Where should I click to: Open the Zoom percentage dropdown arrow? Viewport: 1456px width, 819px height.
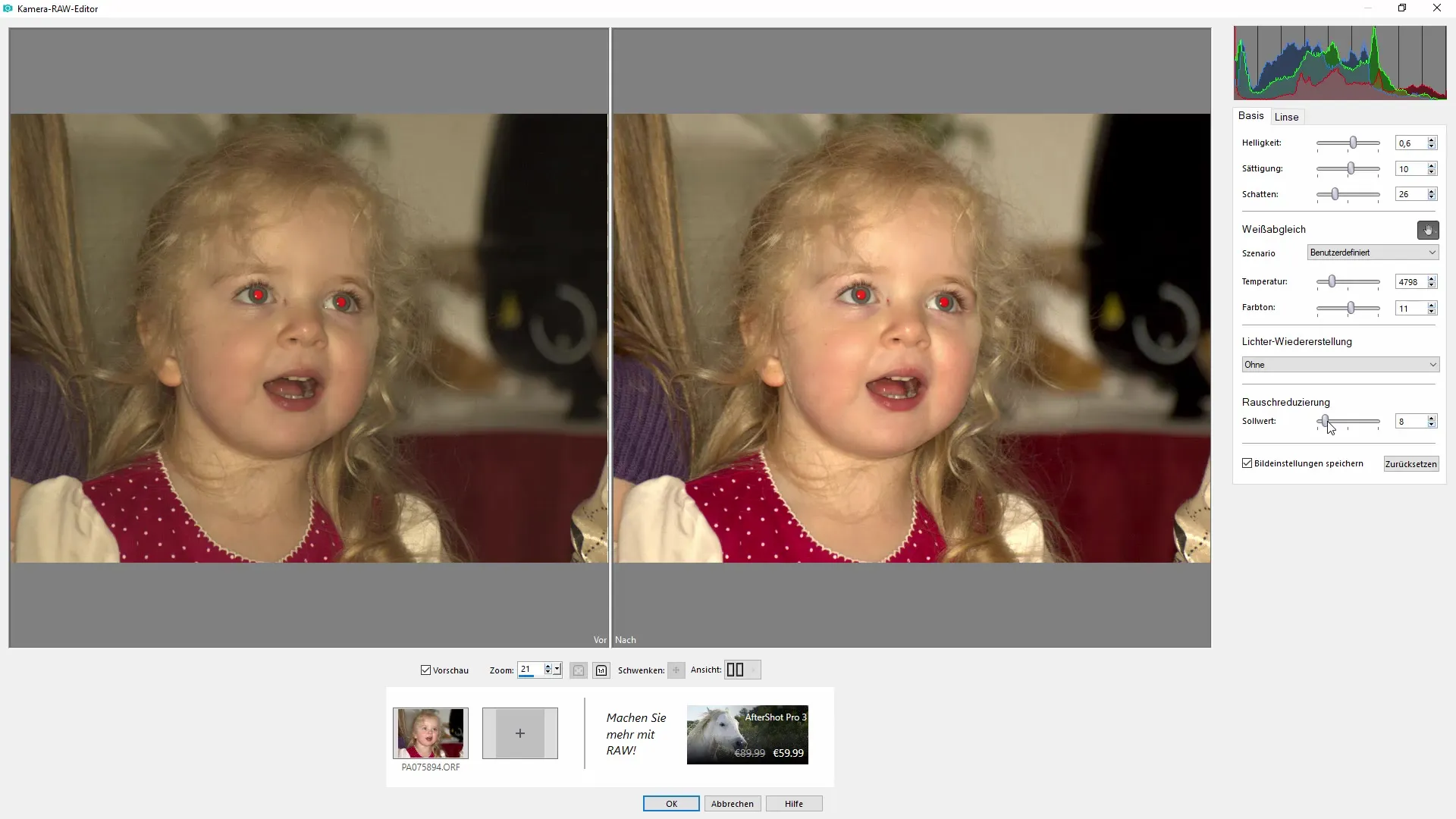pyautogui.click(x=557, y=670)
